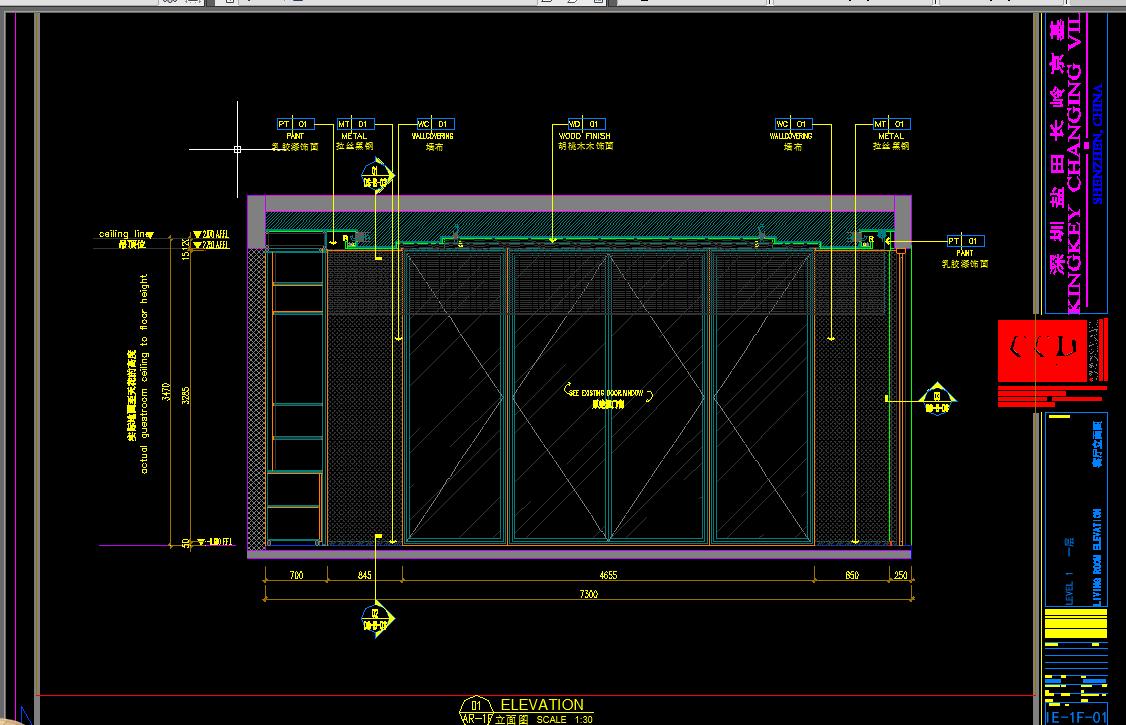
Task: Select section marker 03 right of elevation
Action: tap(937, 401)
